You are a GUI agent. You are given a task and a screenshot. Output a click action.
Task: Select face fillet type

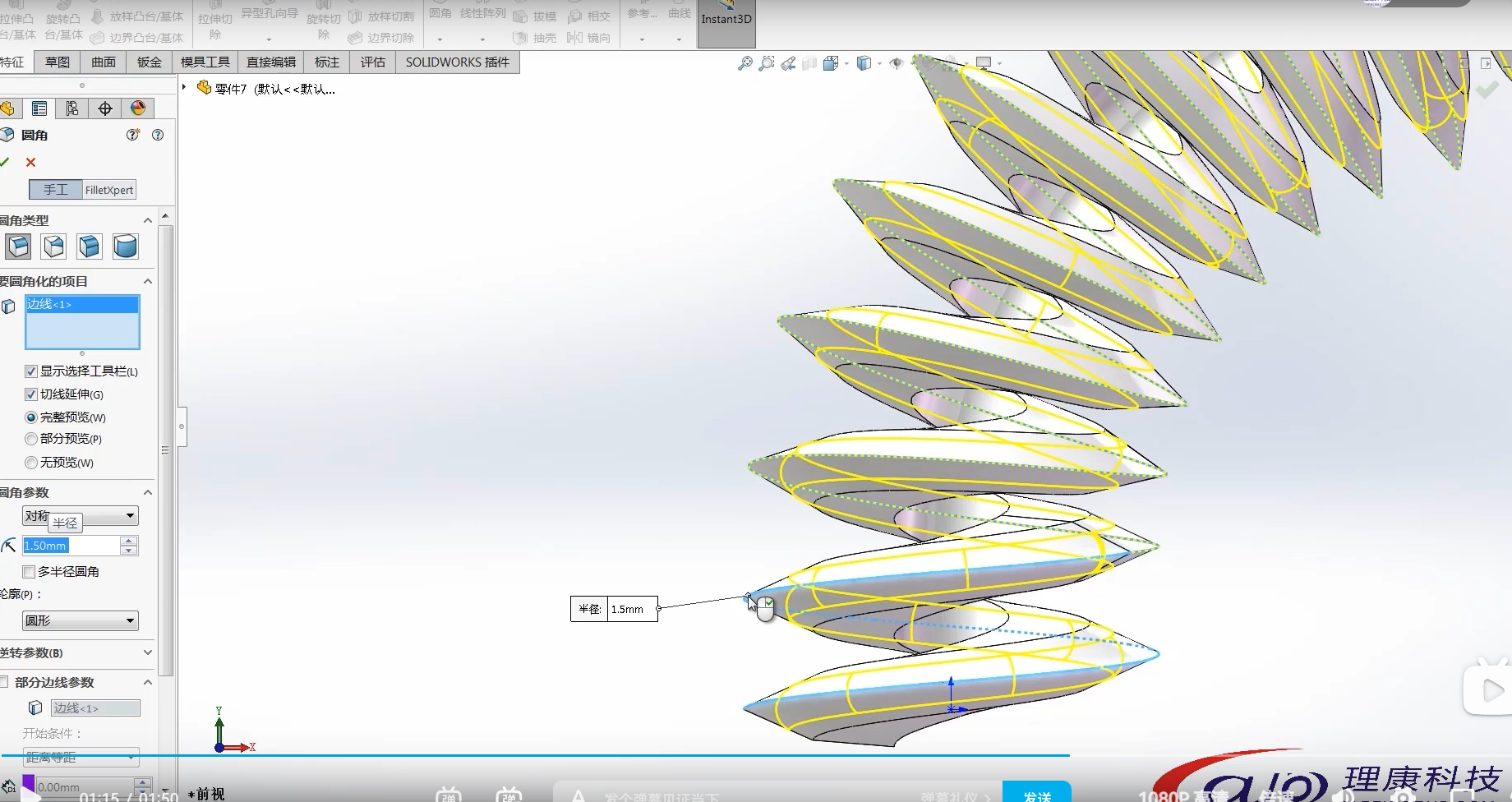tap(90, 246)
